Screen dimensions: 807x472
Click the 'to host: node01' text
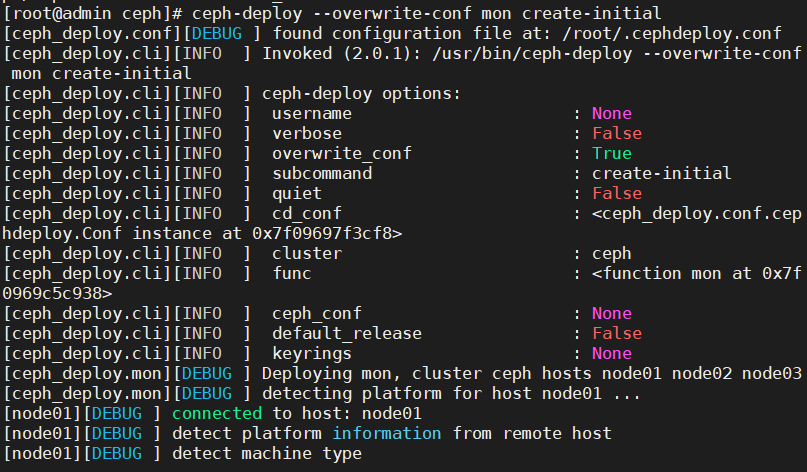coord(347,414)
